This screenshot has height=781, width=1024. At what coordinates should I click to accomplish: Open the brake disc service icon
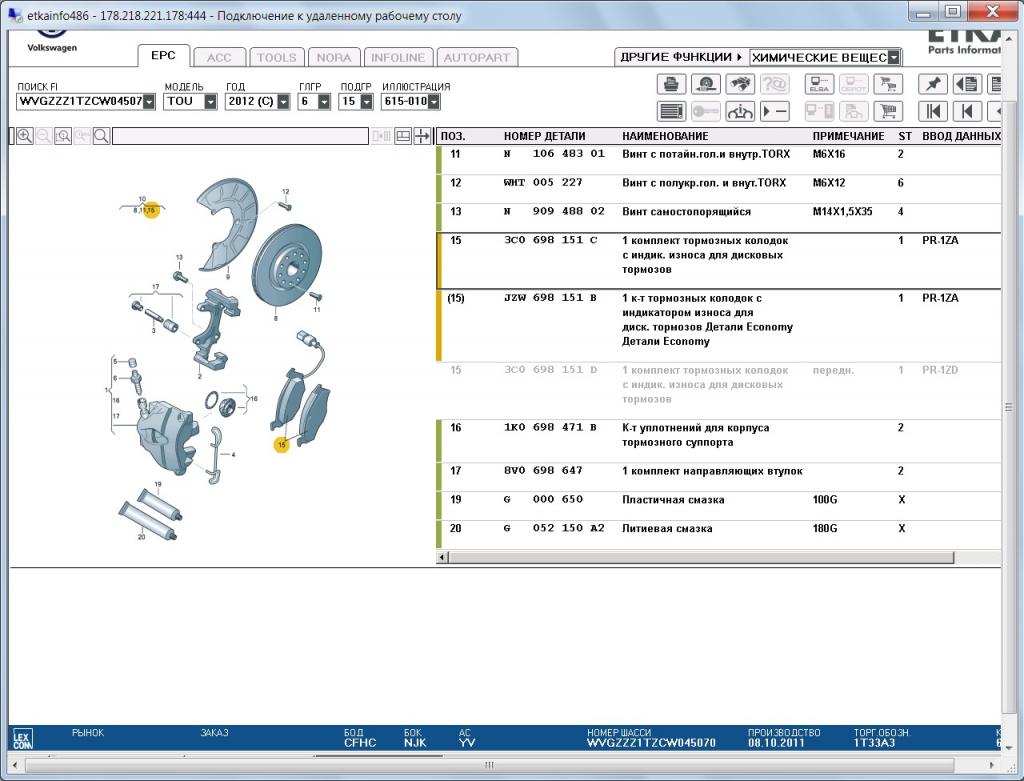click(x=705, y=84)
